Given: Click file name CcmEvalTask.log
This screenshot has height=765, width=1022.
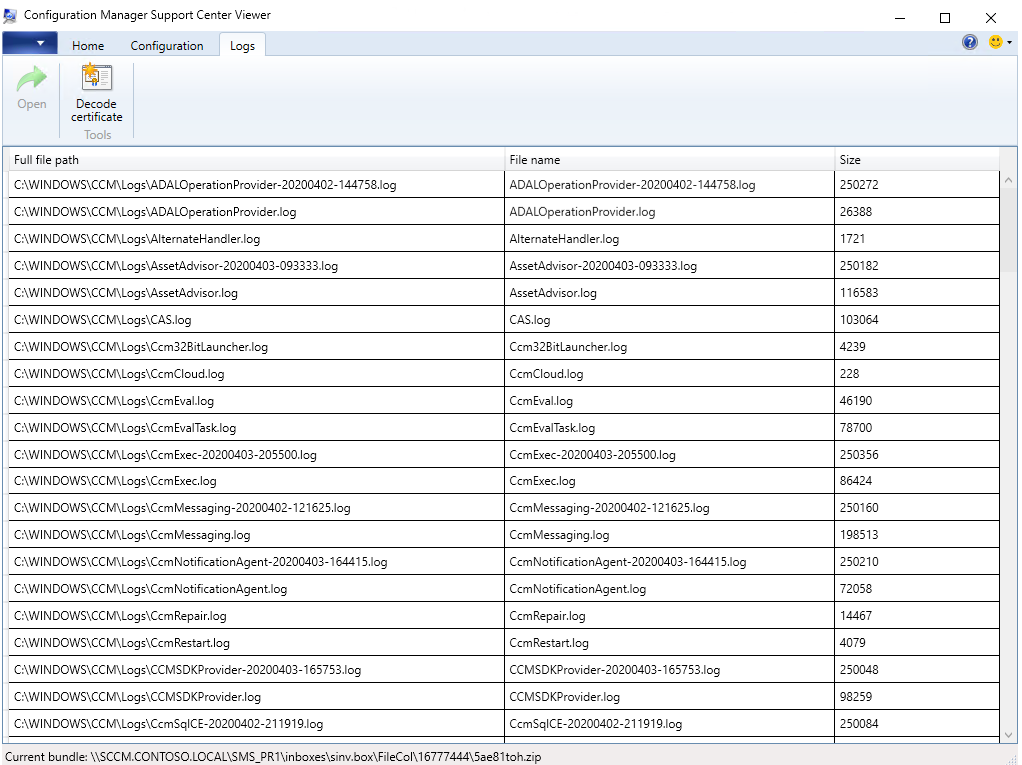Looking at the screenshot, I should coord(553,428).
